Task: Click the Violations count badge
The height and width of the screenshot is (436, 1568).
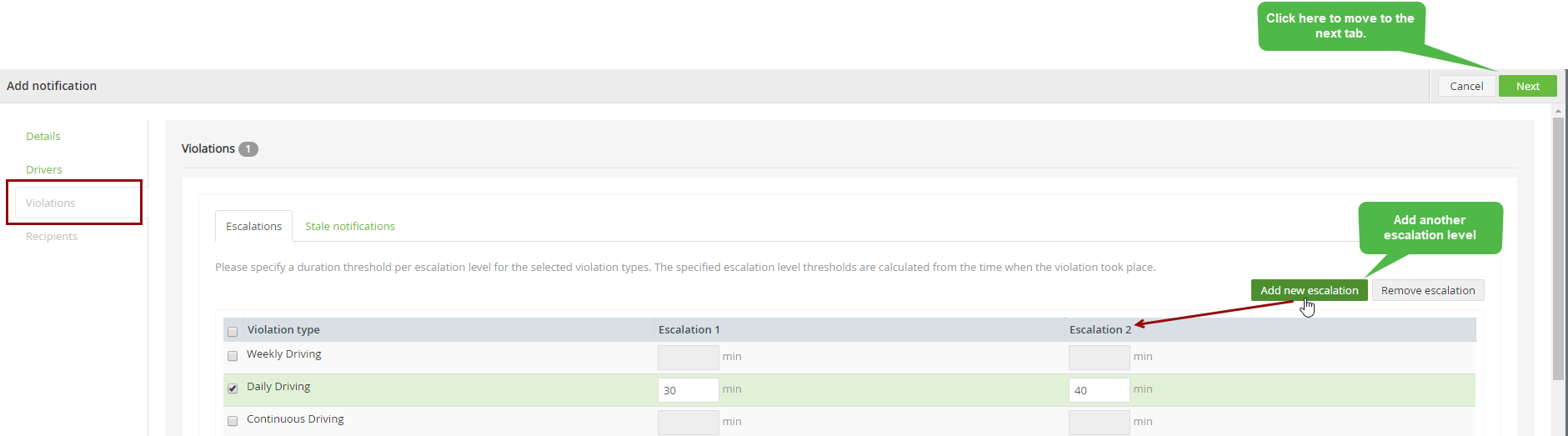Action: tap(248, 149)
